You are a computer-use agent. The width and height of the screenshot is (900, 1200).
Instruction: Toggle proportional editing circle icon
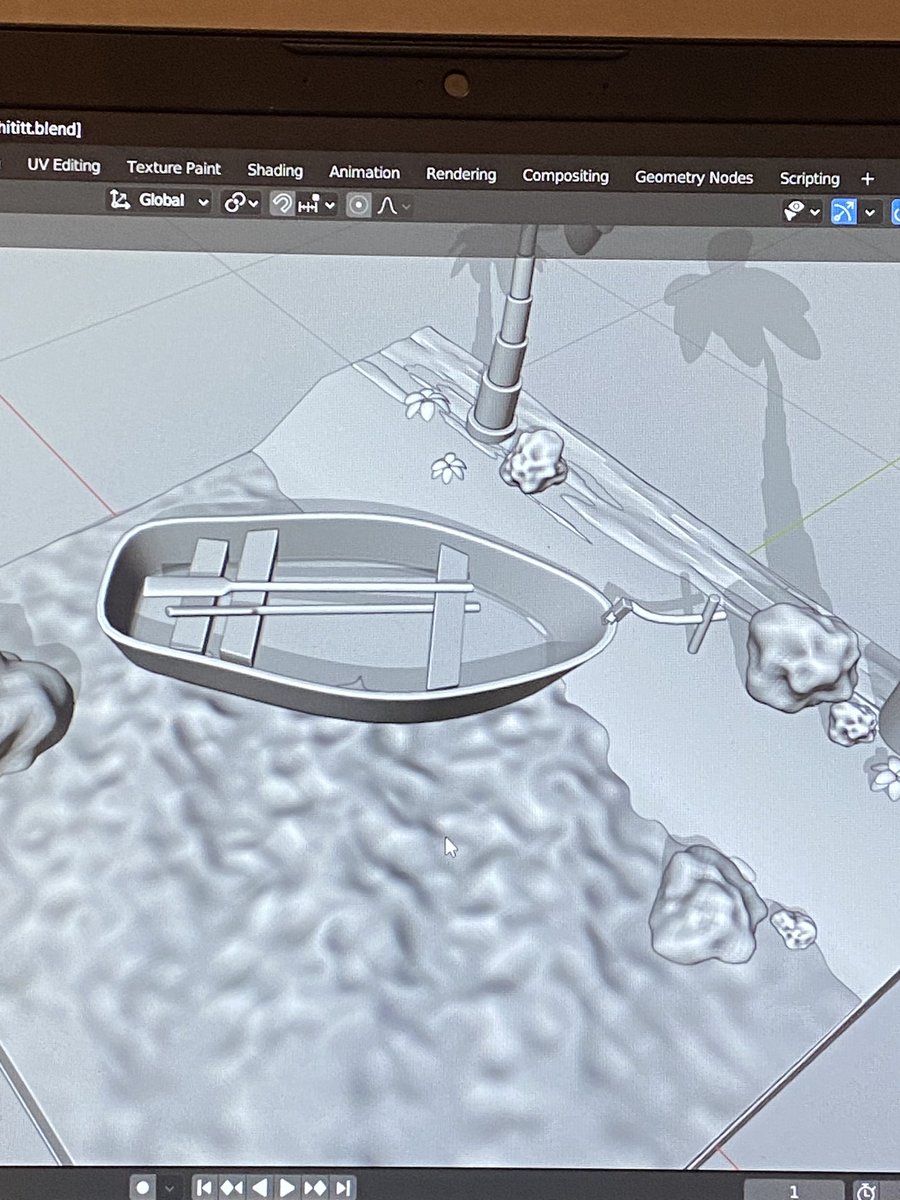[359, 206]
